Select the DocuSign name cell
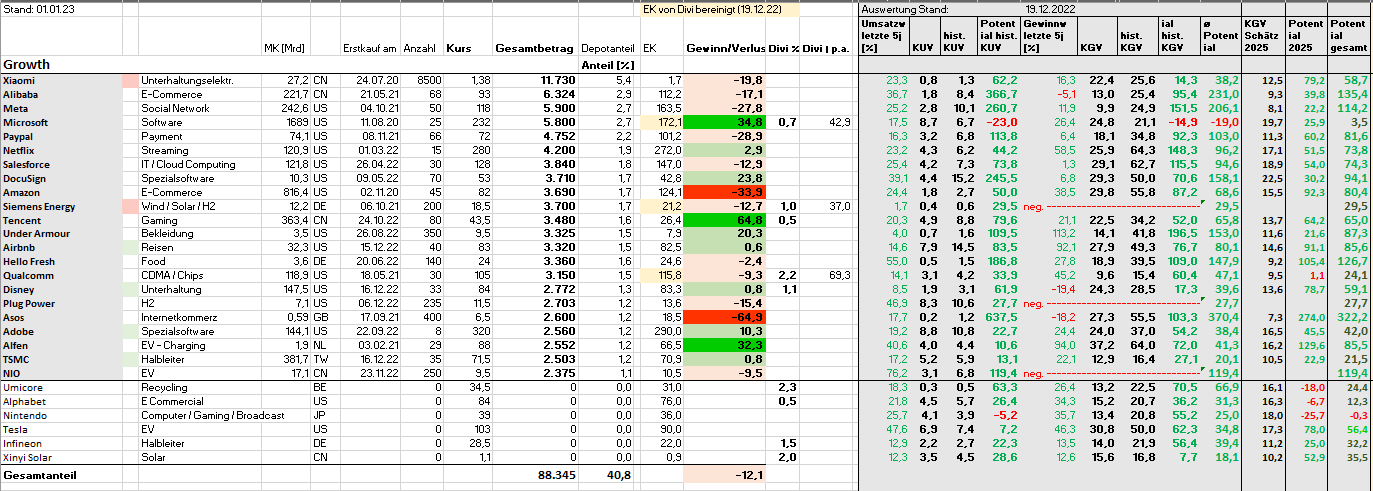 pyautogui.click(x=60, y=178)
